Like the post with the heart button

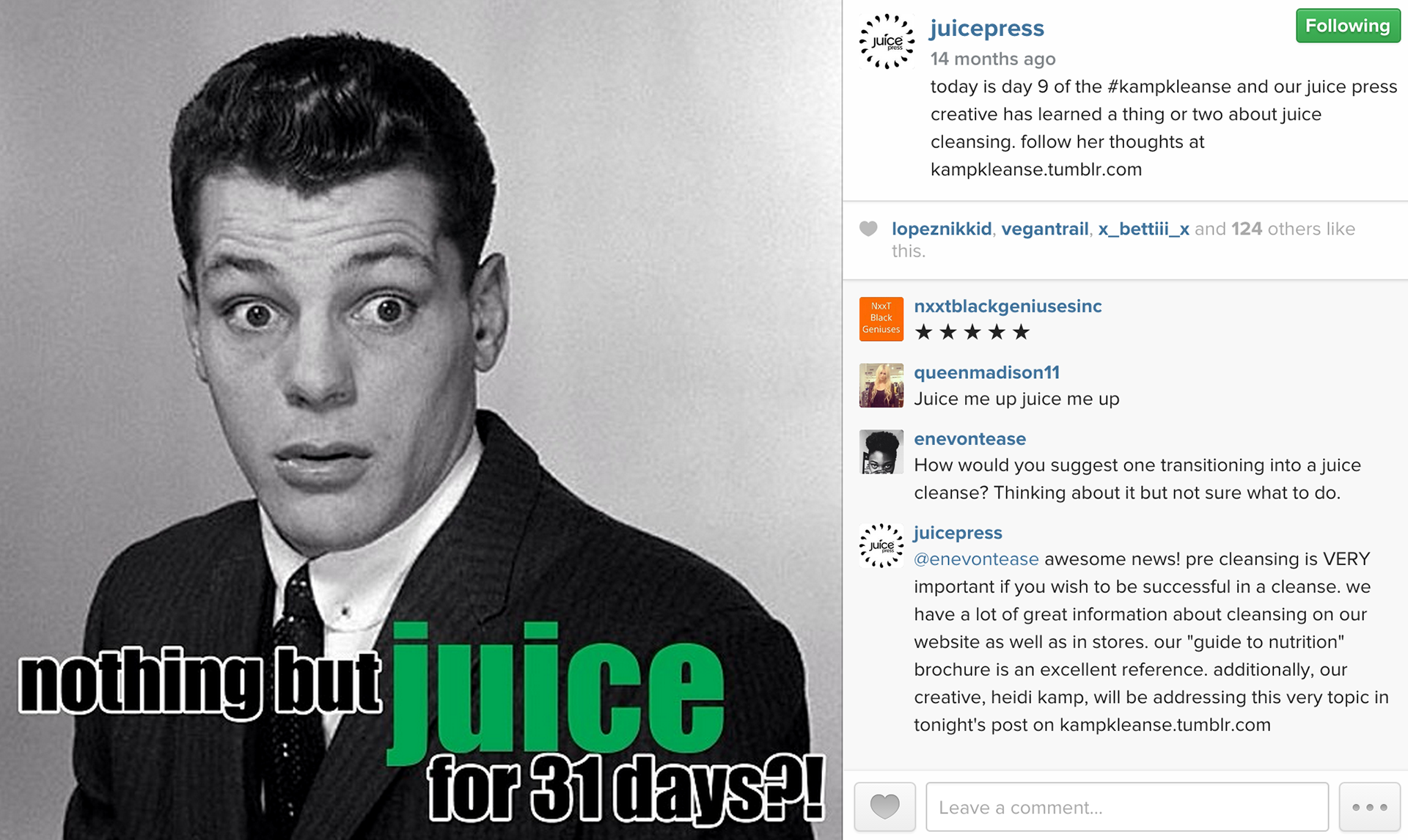tap(884, 806)
